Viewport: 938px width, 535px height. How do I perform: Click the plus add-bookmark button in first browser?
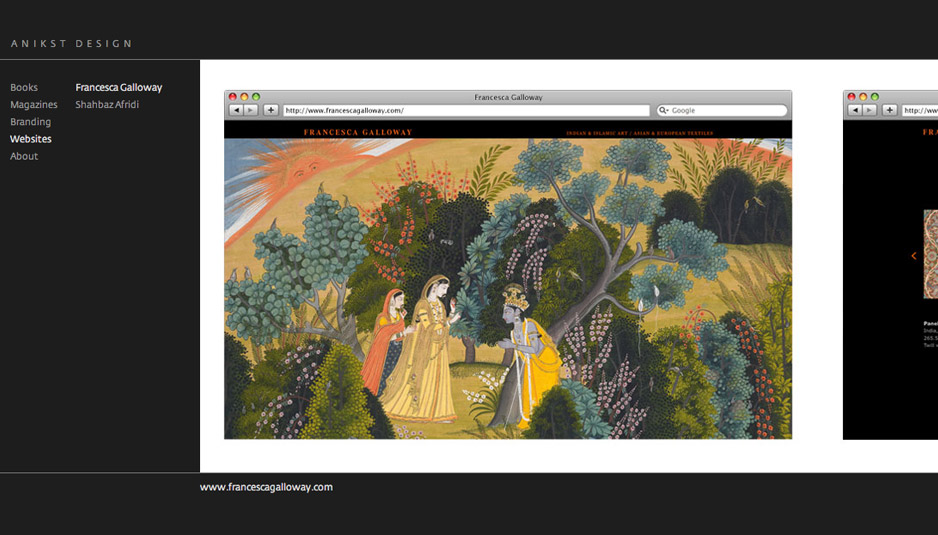point(271,110)
